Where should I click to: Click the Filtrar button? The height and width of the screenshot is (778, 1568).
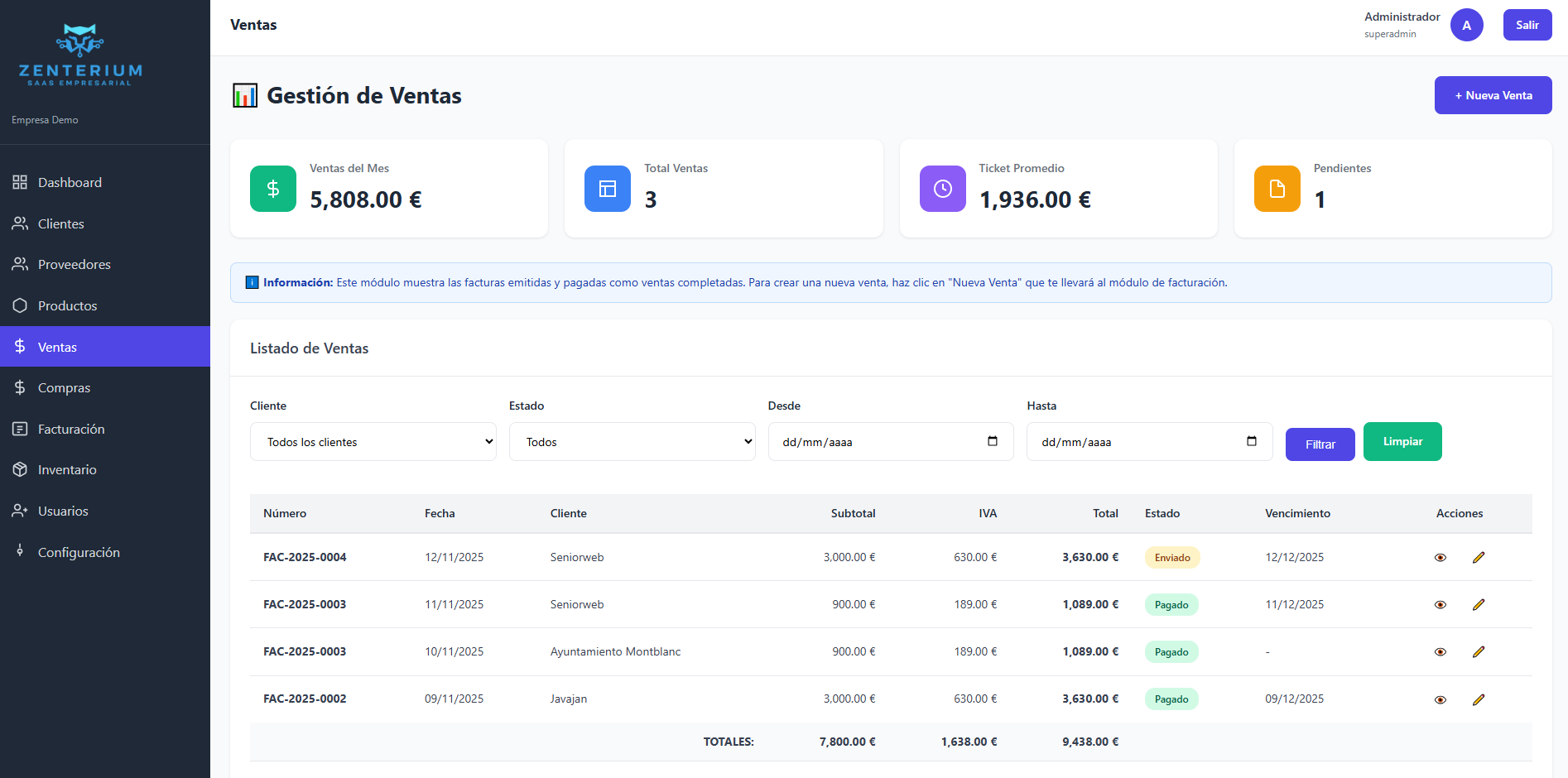[1320, 444]
